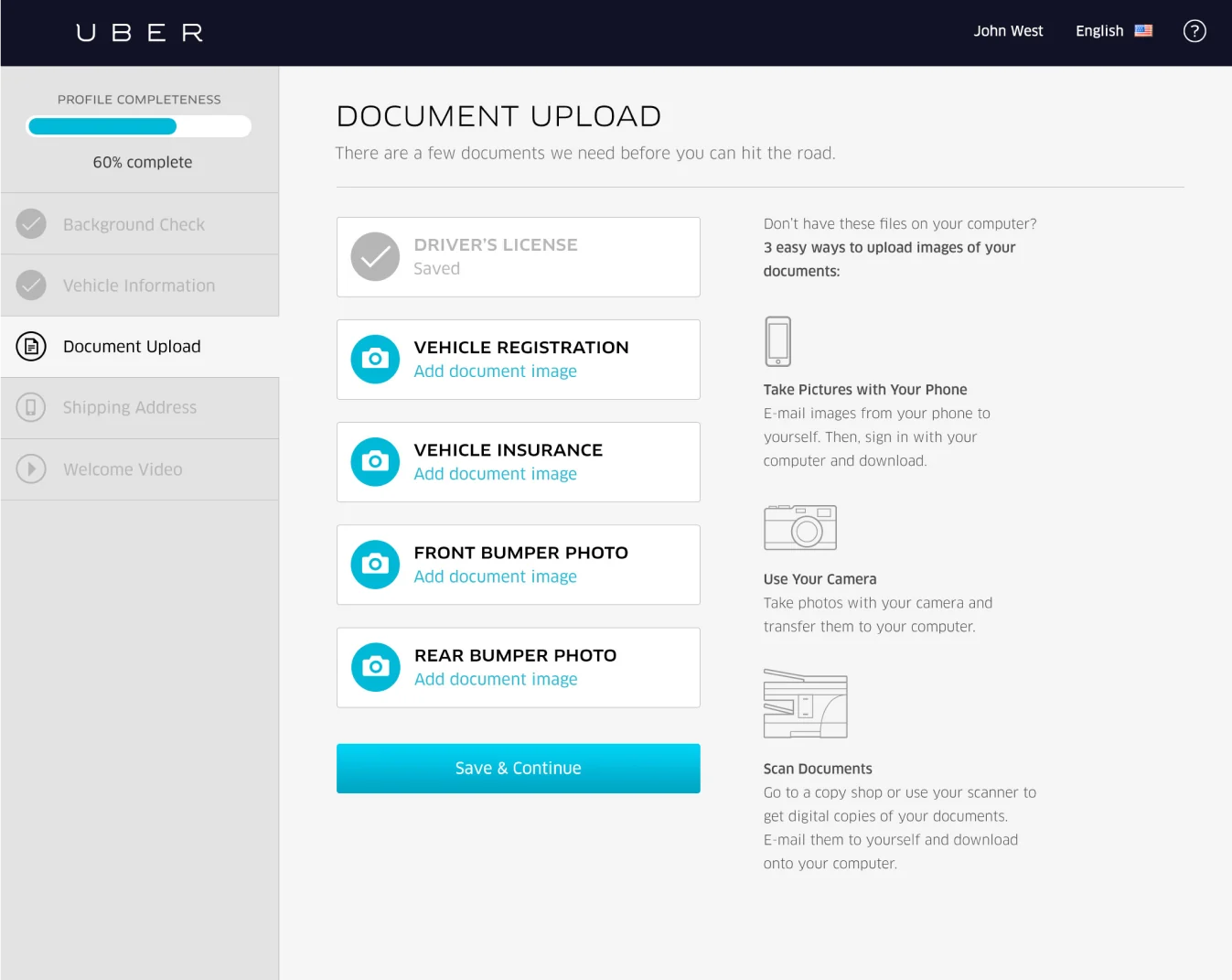Go to the Shipping Address step
1232x980 pixels.
(x=140, y=408)
